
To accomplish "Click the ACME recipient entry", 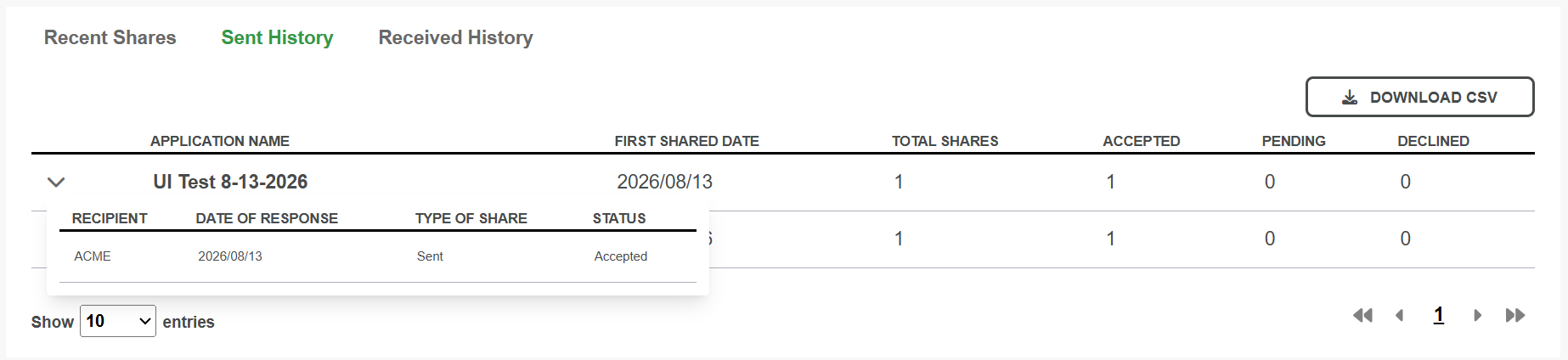I will point(93,256).
